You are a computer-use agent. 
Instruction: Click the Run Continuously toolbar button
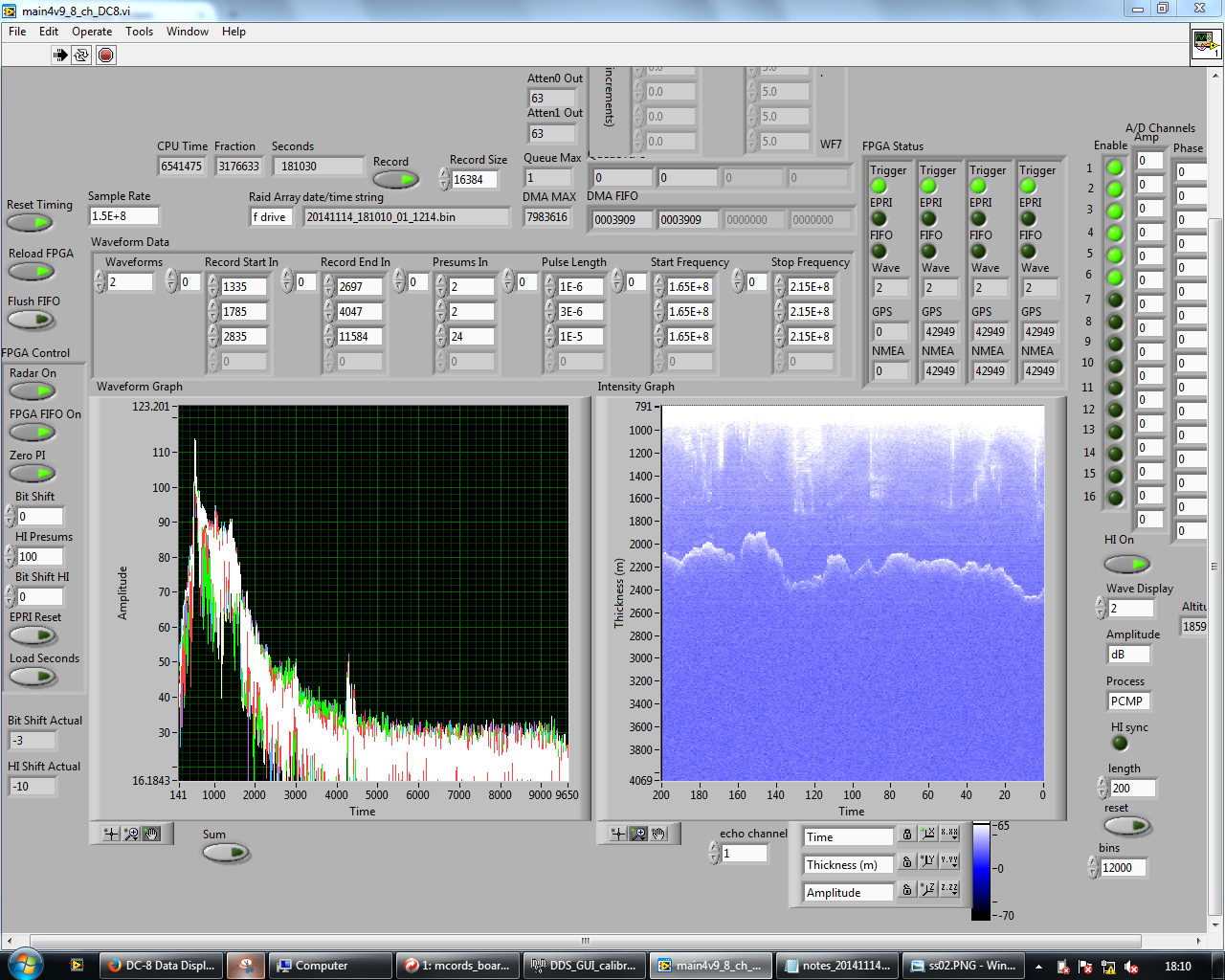coord(82,55)
